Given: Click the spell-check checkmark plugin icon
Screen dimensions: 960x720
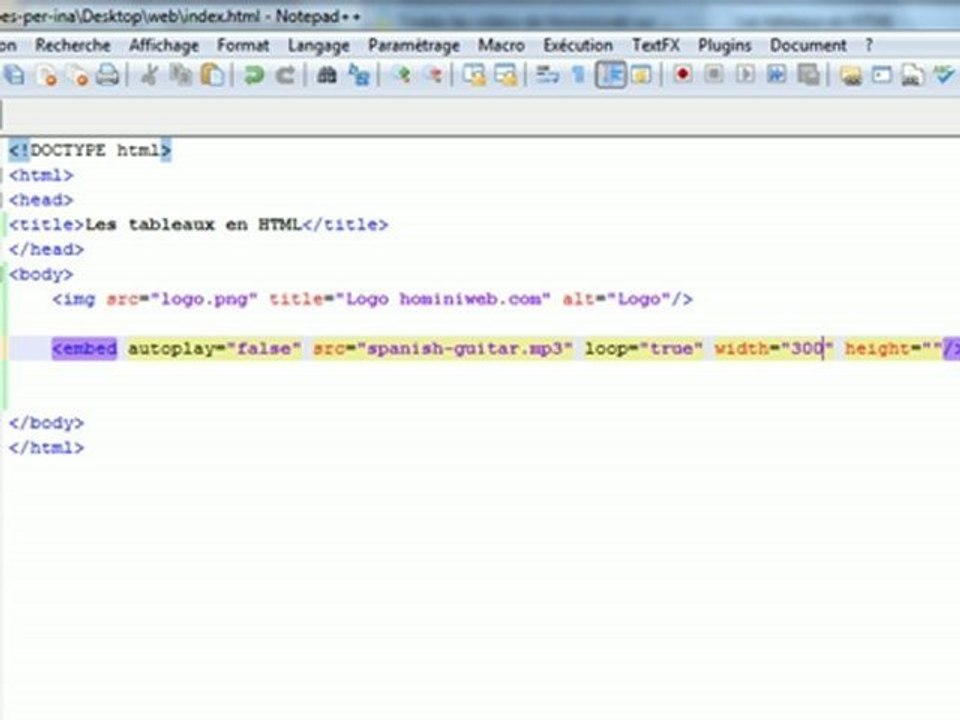Looking at the screenshot, I should (x=943, y=75).
